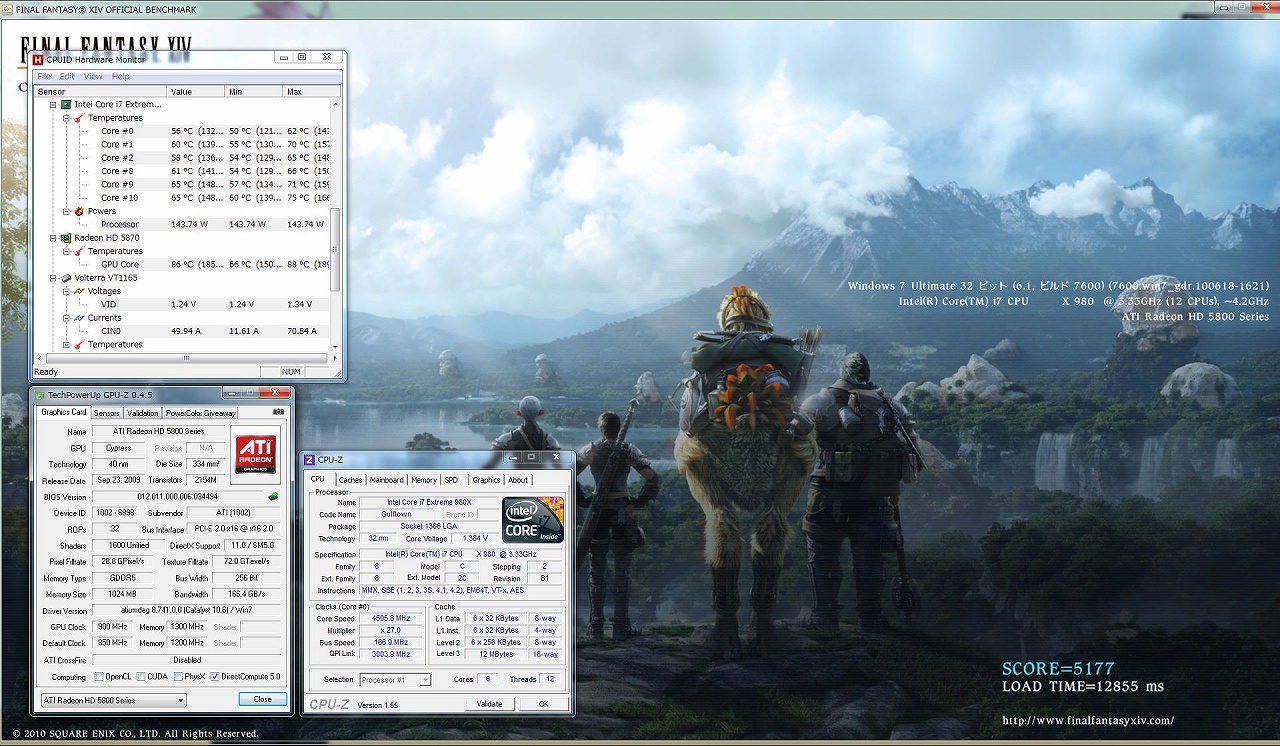Click the Volterra VT1165 chip icon
The width and height of the screenshot is (1280, 746).
(x=66, y=278)
